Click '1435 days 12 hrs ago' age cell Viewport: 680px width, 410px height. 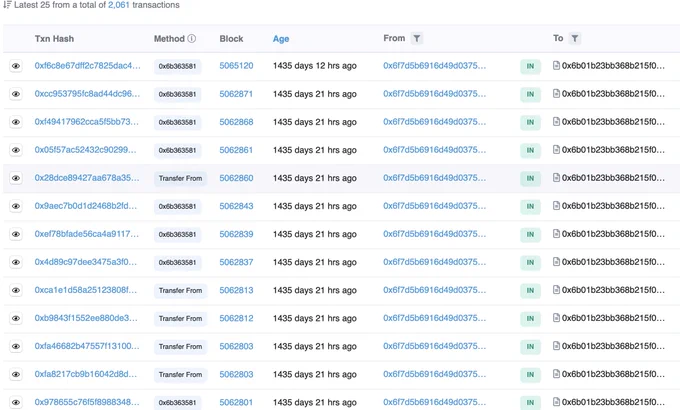tap(315, 66)
